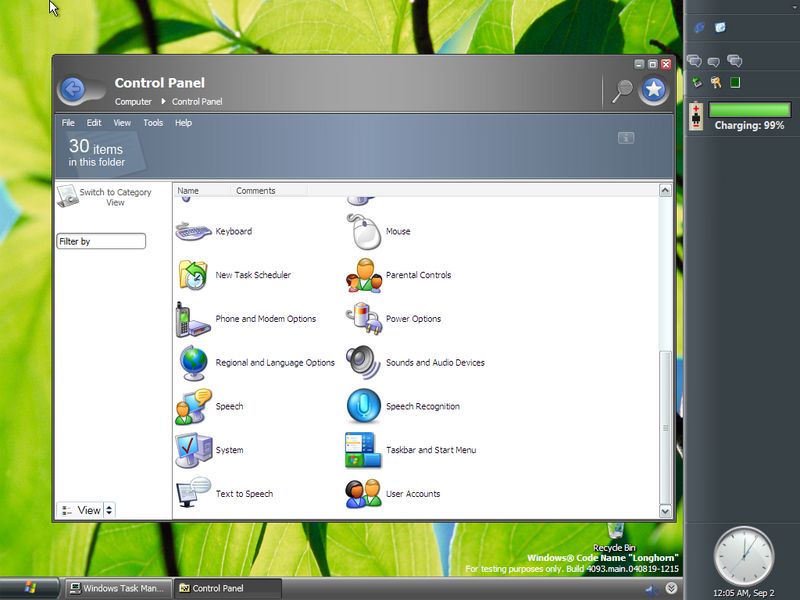Click the search magnifier icon
This screenshot has height=600, width=800.
(x=622, y=90)
